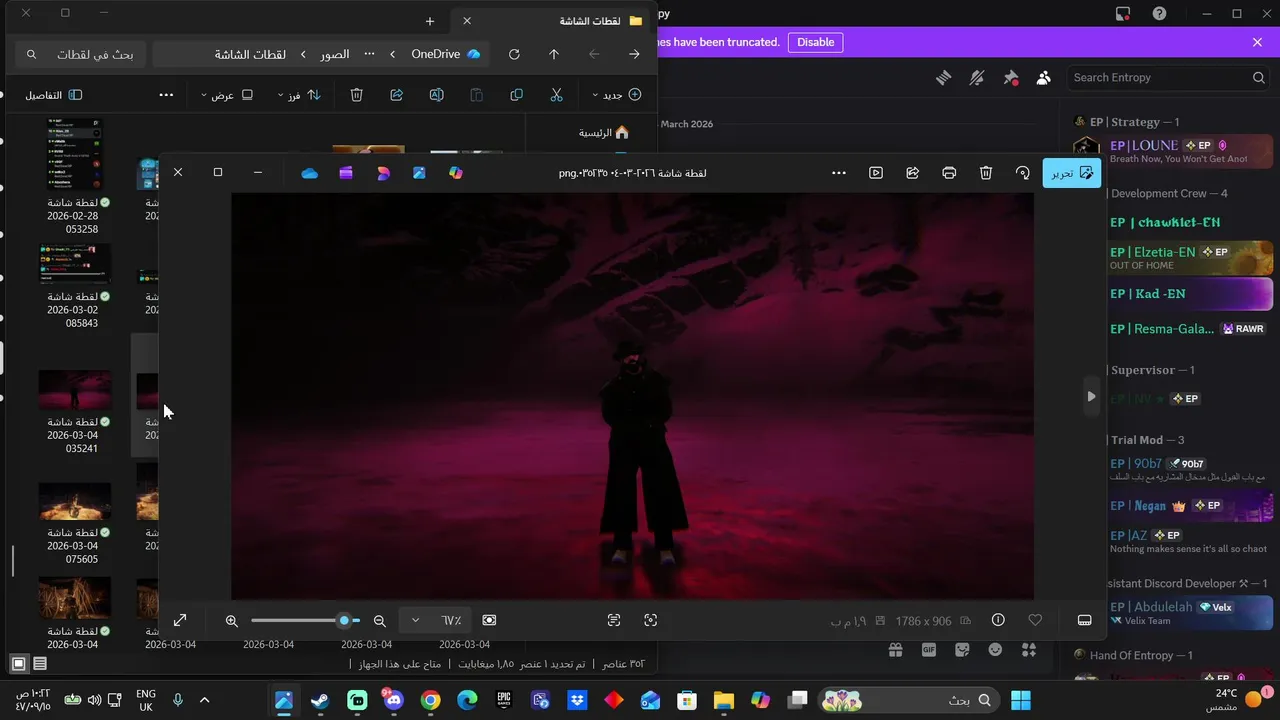The image size is (1280, 720).
Task: Print the photo from Photos toolbar
Action: click(949, 173)
